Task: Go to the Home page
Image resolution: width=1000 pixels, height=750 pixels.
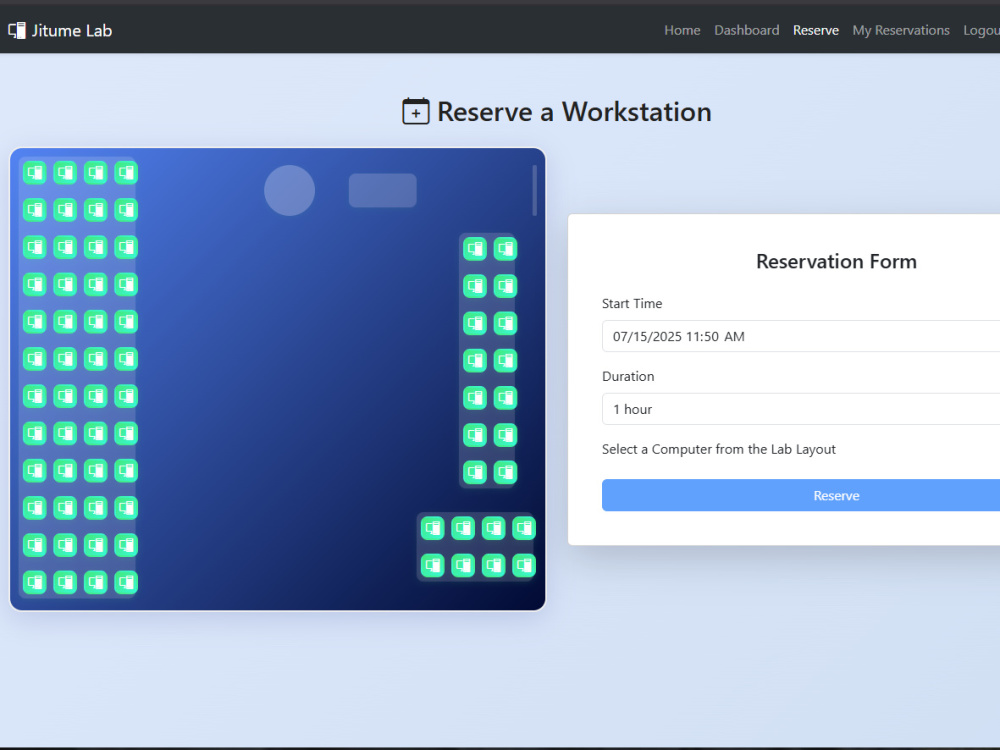Action: click(x=682, y=30)
